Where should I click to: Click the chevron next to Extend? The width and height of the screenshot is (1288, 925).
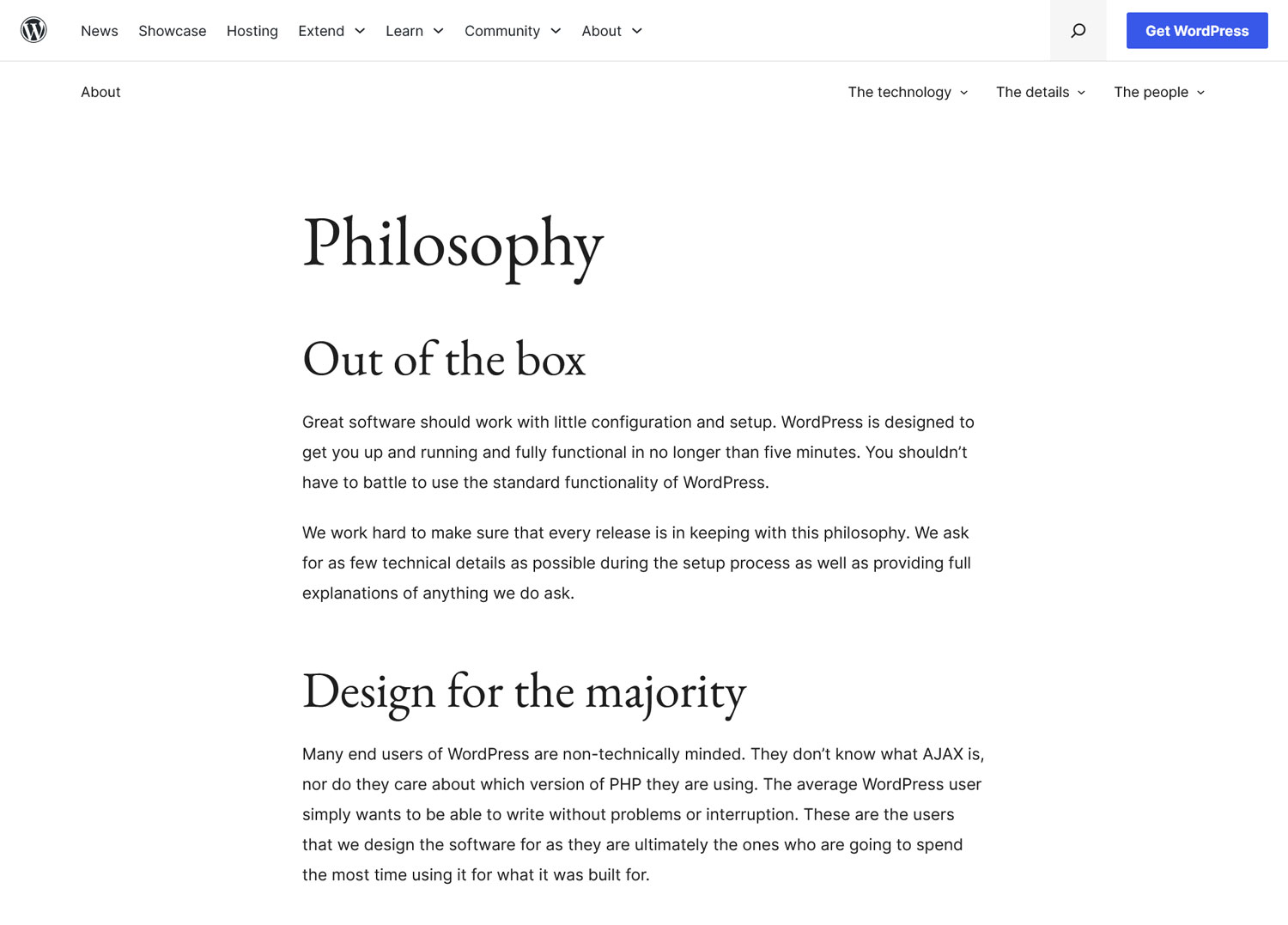pyautogui.click(x=361, y=31)
